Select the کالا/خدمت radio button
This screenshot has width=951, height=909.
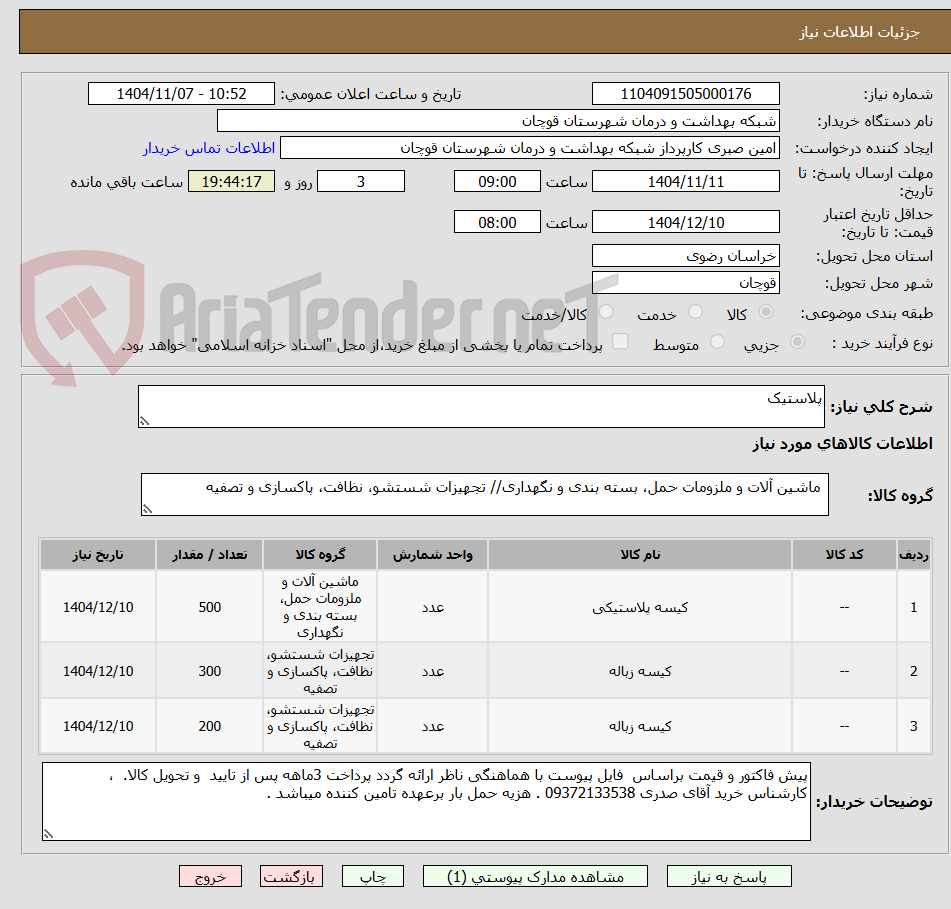pos(606,312)
